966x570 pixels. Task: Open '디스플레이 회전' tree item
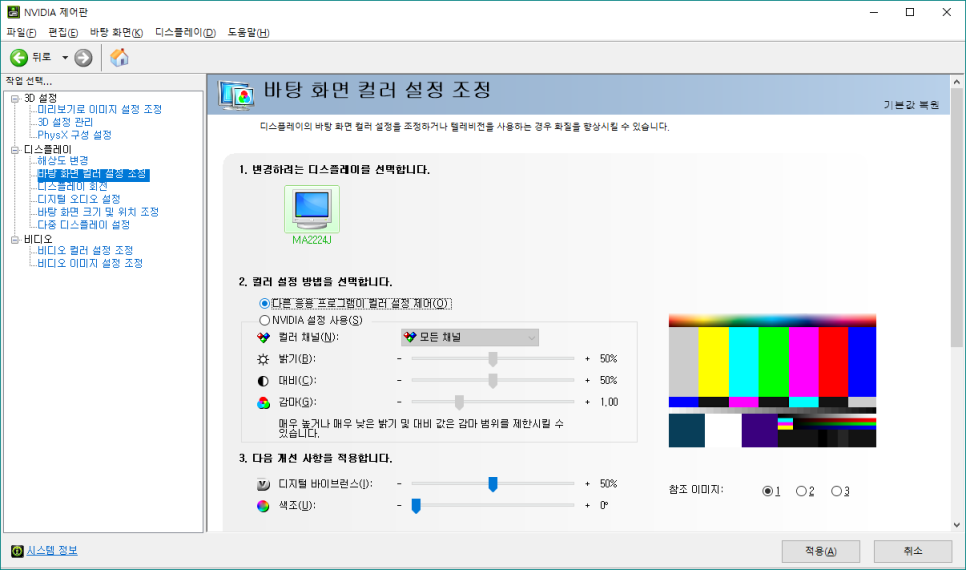tap(72, 186)
